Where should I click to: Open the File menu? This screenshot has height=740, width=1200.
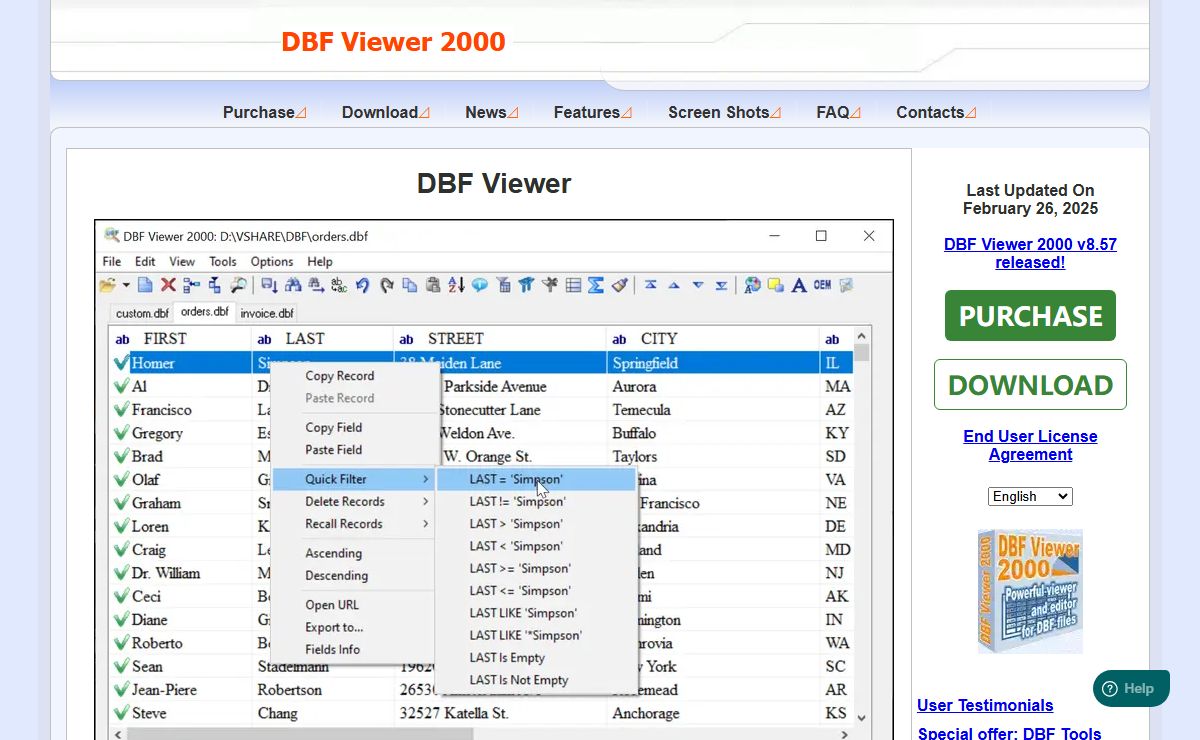(112, 261)
